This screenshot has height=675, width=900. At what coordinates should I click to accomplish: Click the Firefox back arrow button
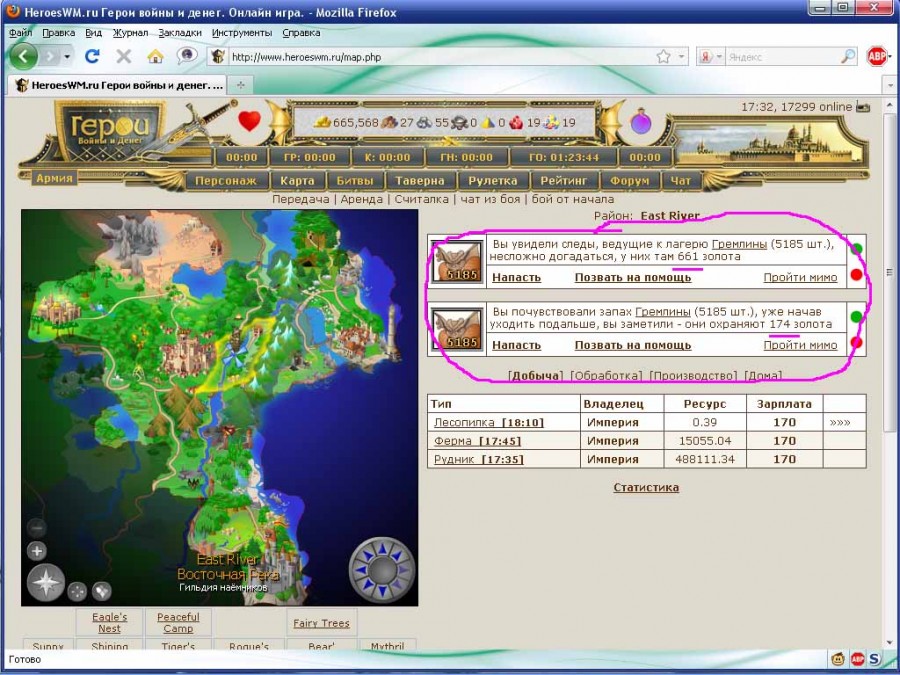click(x=24, y=57)
